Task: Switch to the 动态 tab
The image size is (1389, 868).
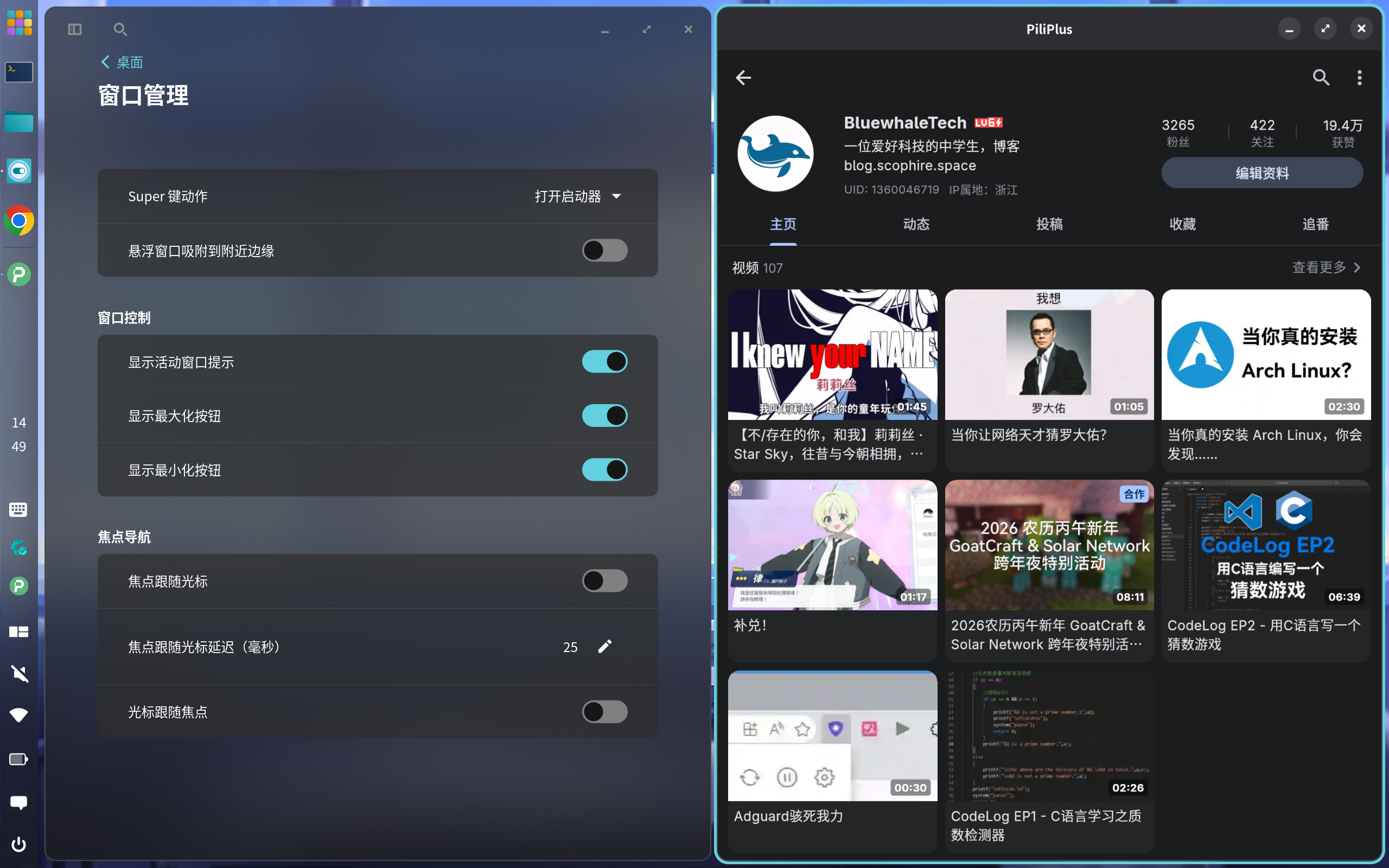Action: (x=916, y=225)
